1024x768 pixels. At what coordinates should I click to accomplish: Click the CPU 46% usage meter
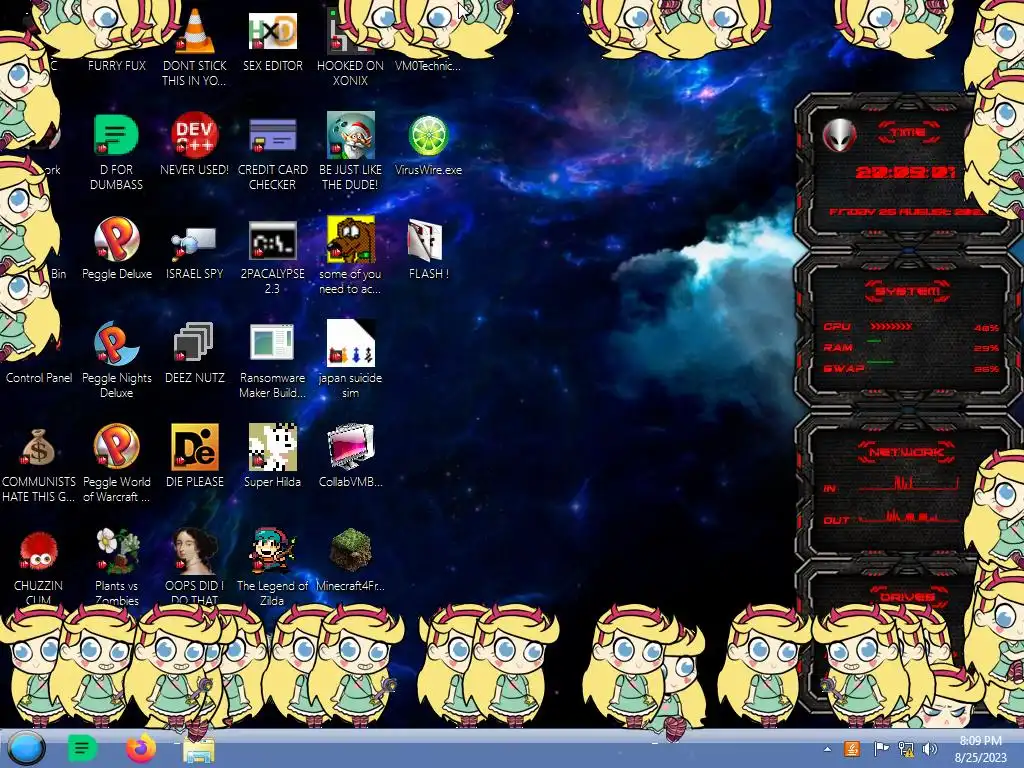coord(911,327)
